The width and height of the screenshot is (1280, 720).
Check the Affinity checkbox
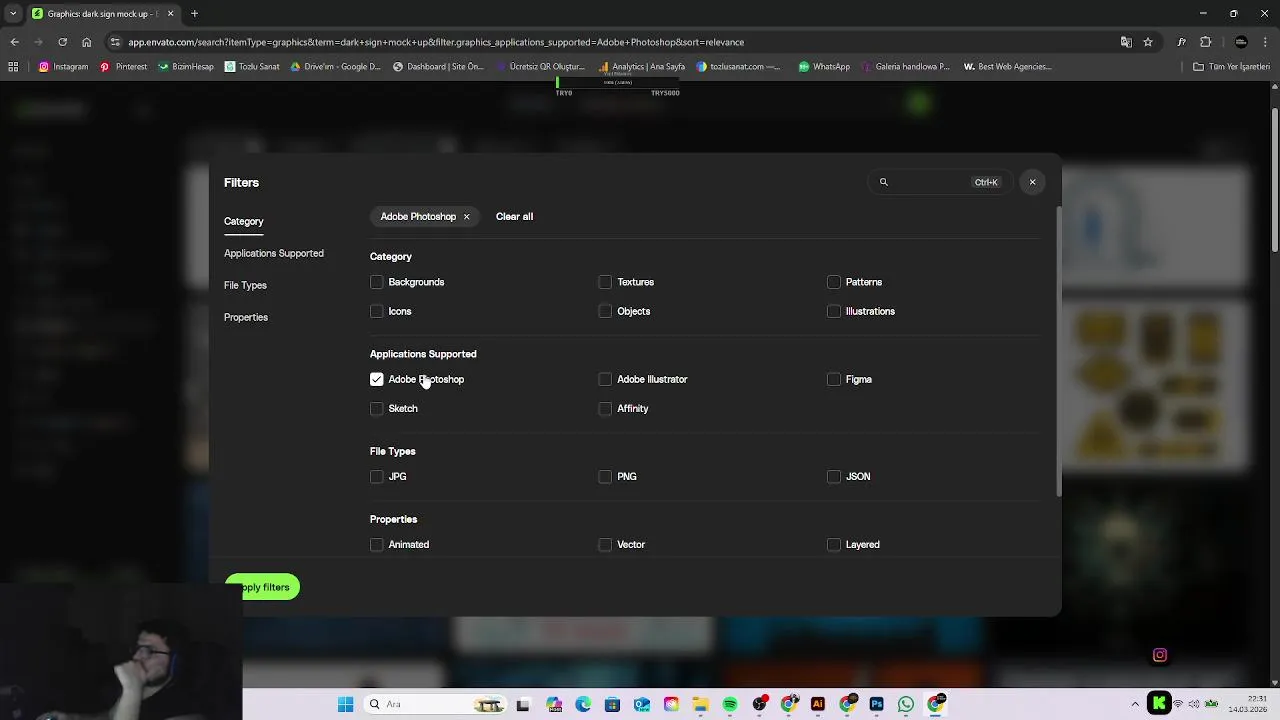point(605,408)
